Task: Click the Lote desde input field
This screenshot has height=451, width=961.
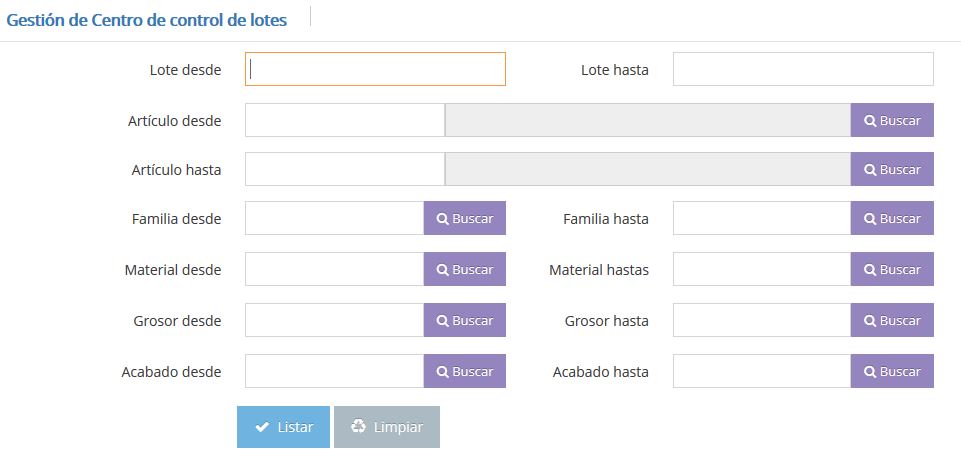Action: [x=375, y=69]
